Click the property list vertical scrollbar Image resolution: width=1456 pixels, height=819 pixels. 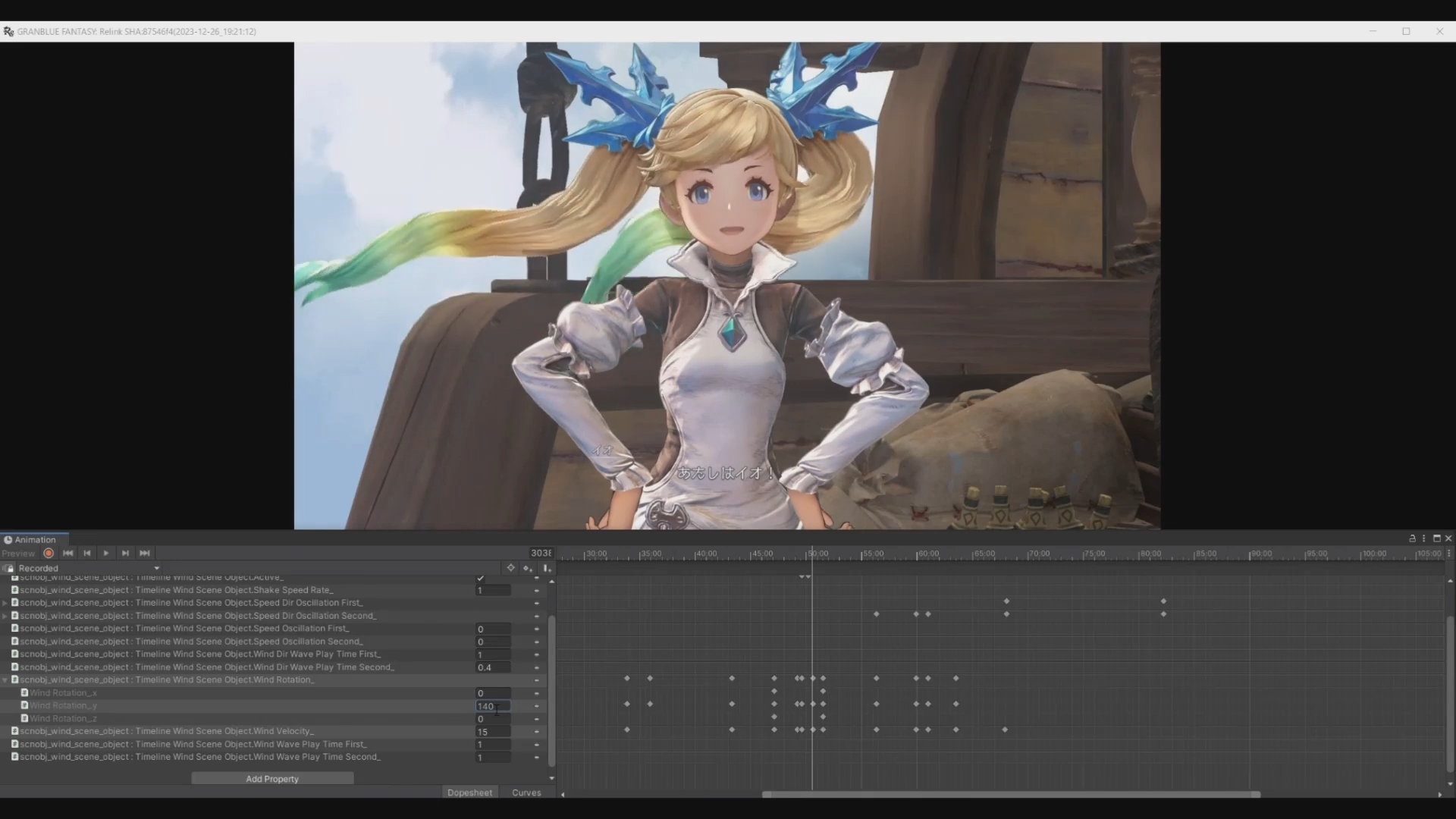tap(551, 690)
